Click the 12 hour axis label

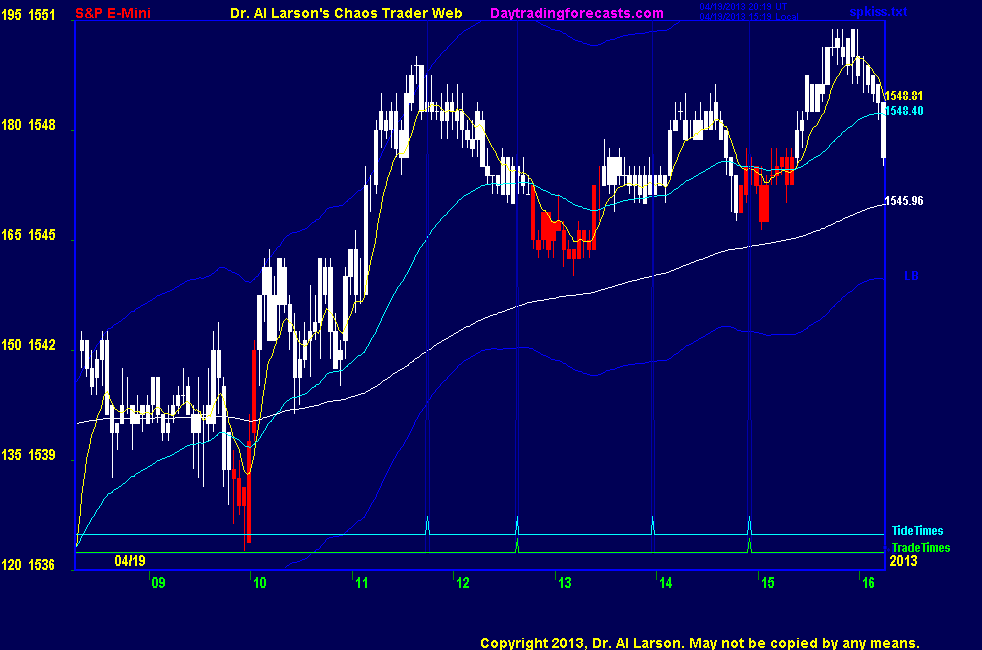coord(463,583)
